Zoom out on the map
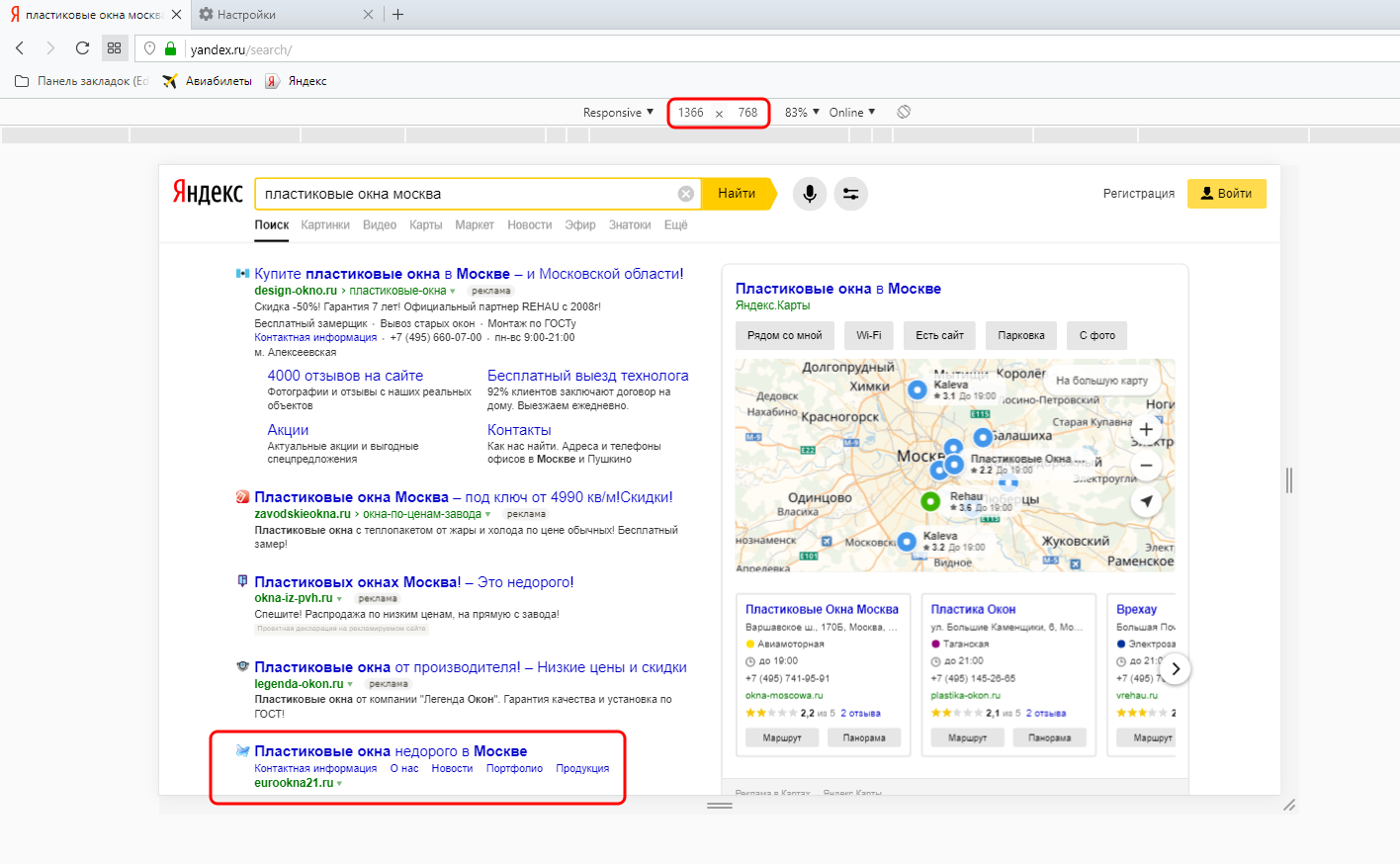1400x864 pixels. (1146, 465)
